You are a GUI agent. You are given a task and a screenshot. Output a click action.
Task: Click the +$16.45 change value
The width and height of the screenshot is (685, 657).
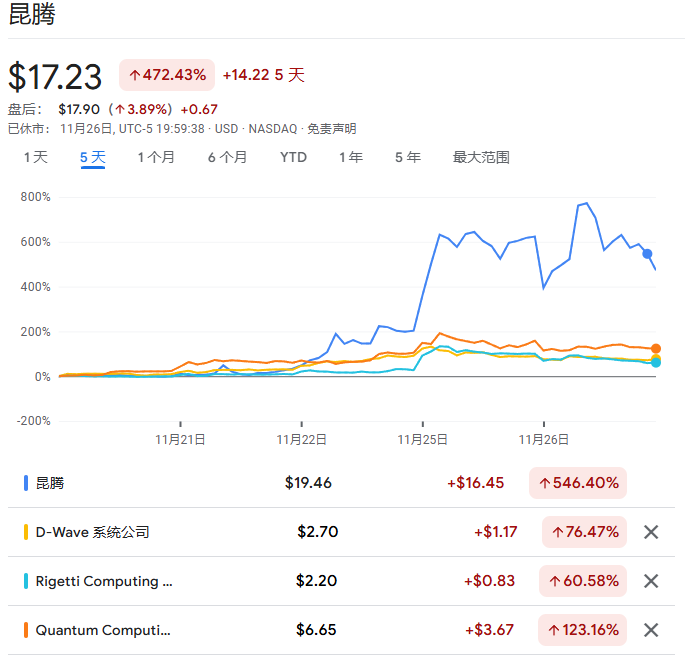[x=475, y=483]
